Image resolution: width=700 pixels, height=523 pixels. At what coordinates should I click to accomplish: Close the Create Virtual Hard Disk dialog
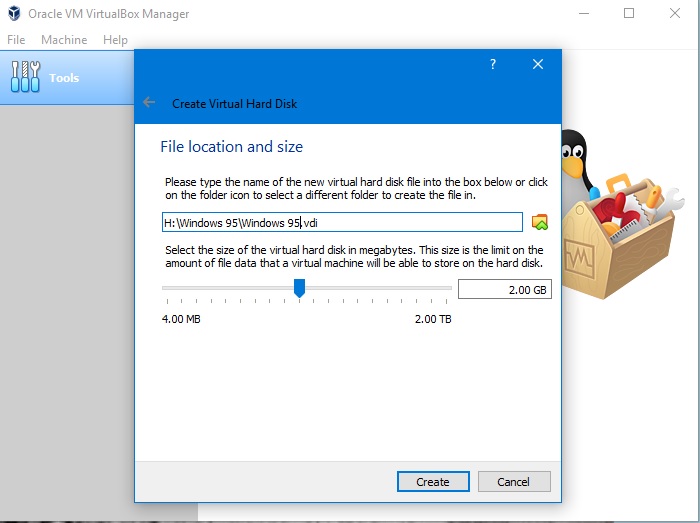click(x=538, y=64)
